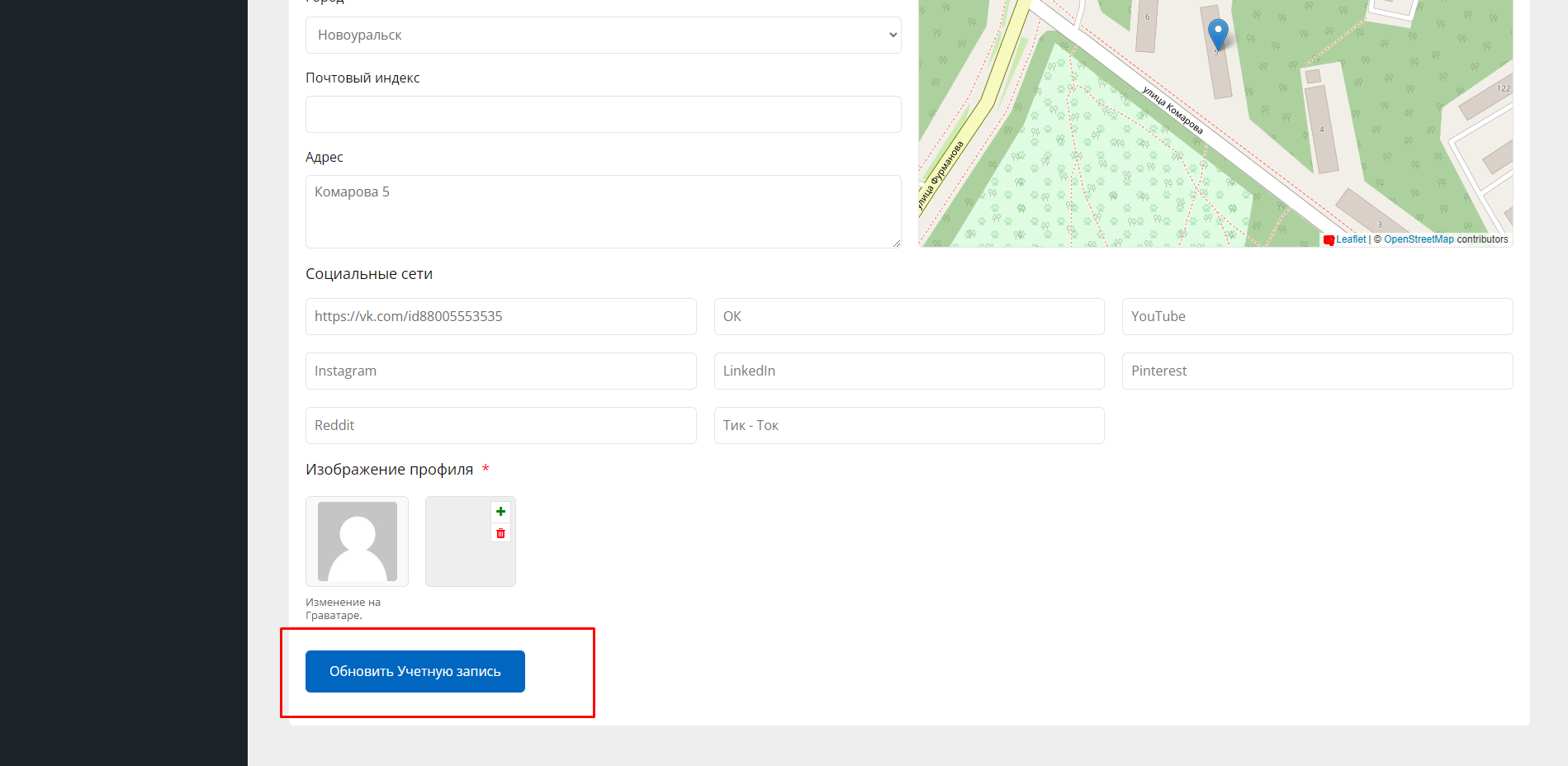Screen dimensions: 1568x766
Task: Click the green plus add-image icon
Action: 500,512
